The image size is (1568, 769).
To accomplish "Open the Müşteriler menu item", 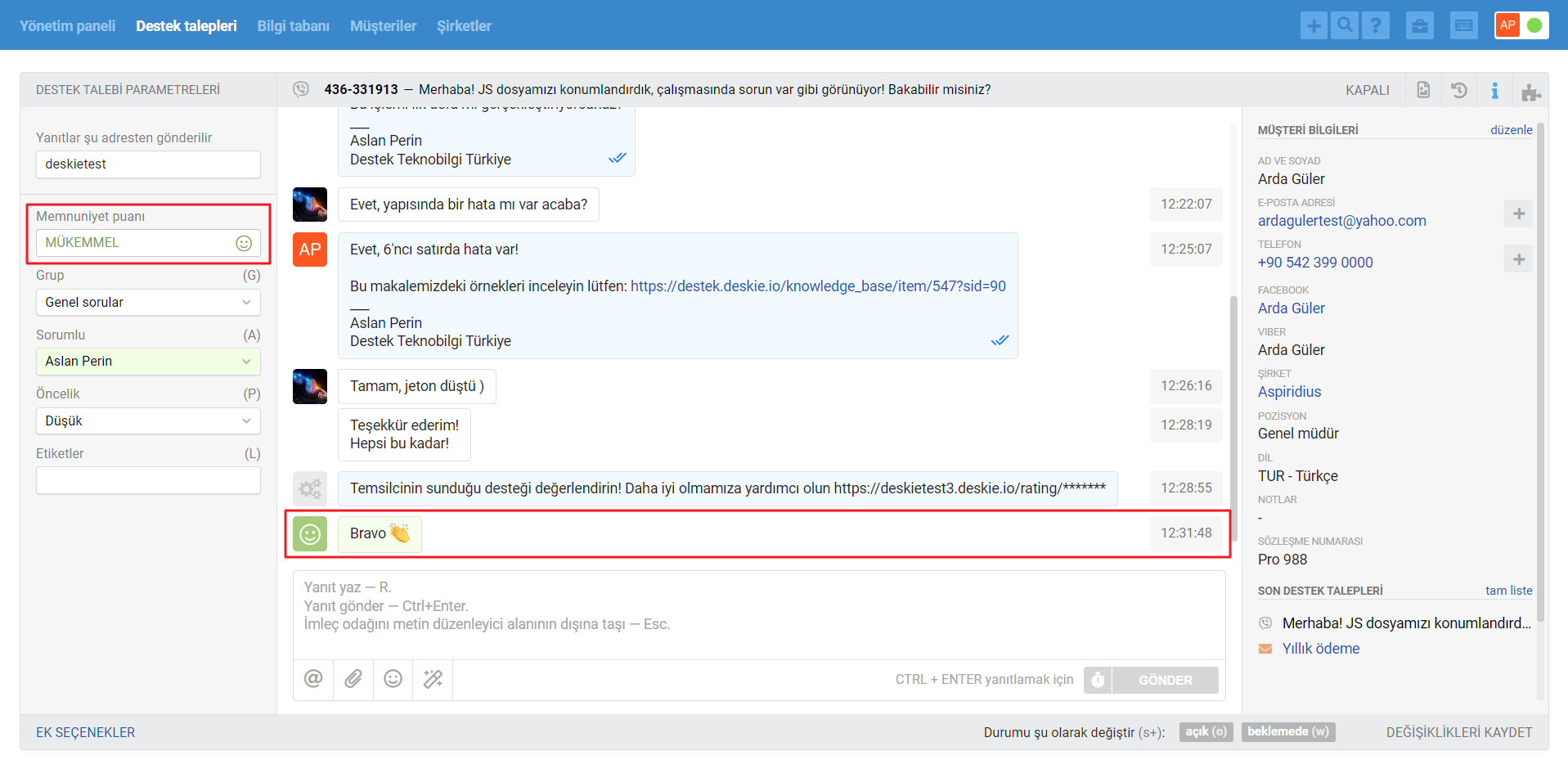I will click(x=383, y=26).
